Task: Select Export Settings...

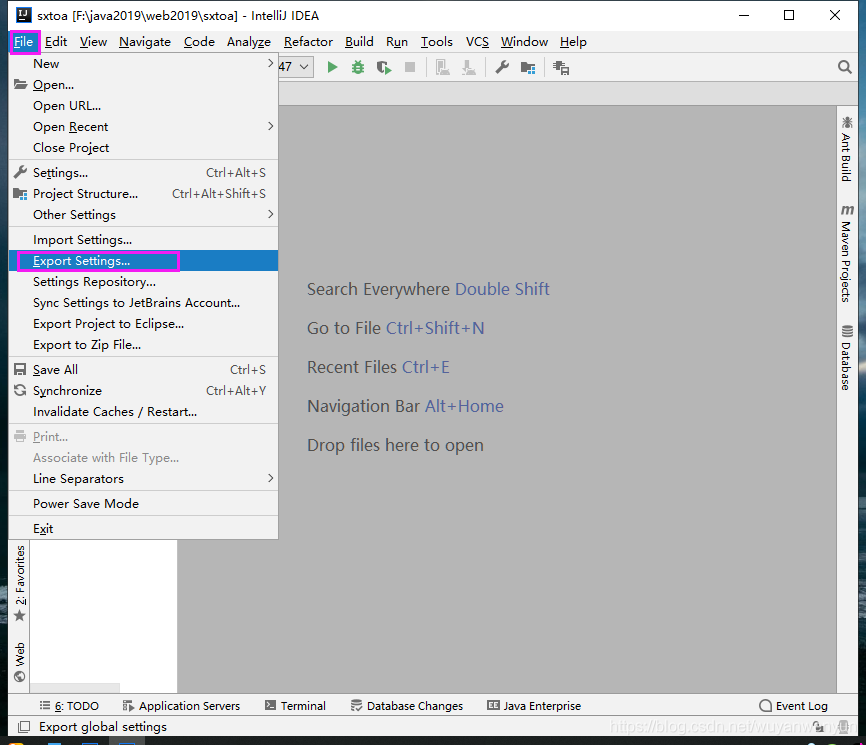Action: [x=144, y=261]
